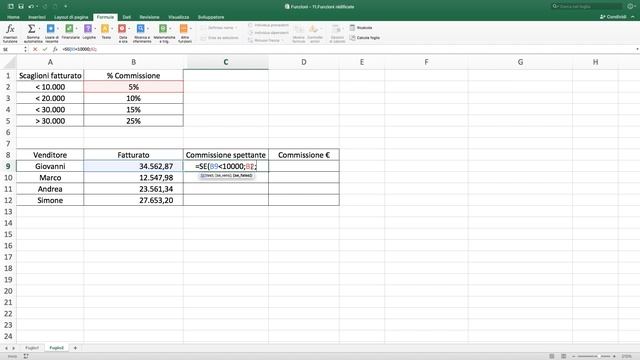Select column C header

[x=226, y=62]
